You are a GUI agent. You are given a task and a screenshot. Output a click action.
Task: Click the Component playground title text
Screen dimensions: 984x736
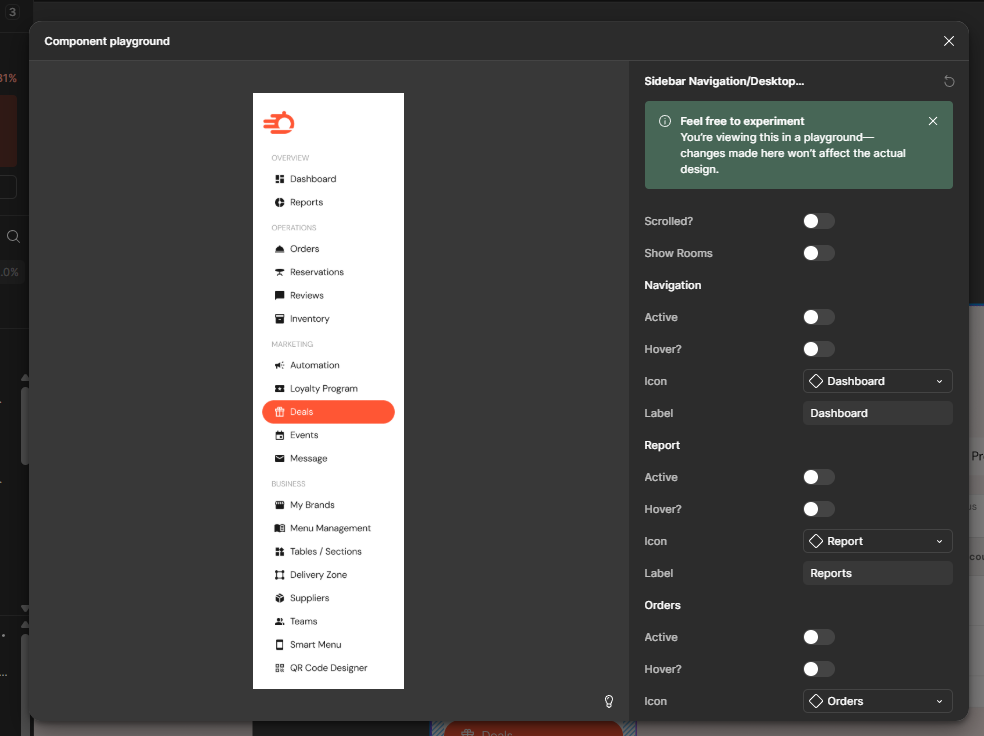[107, 41]
